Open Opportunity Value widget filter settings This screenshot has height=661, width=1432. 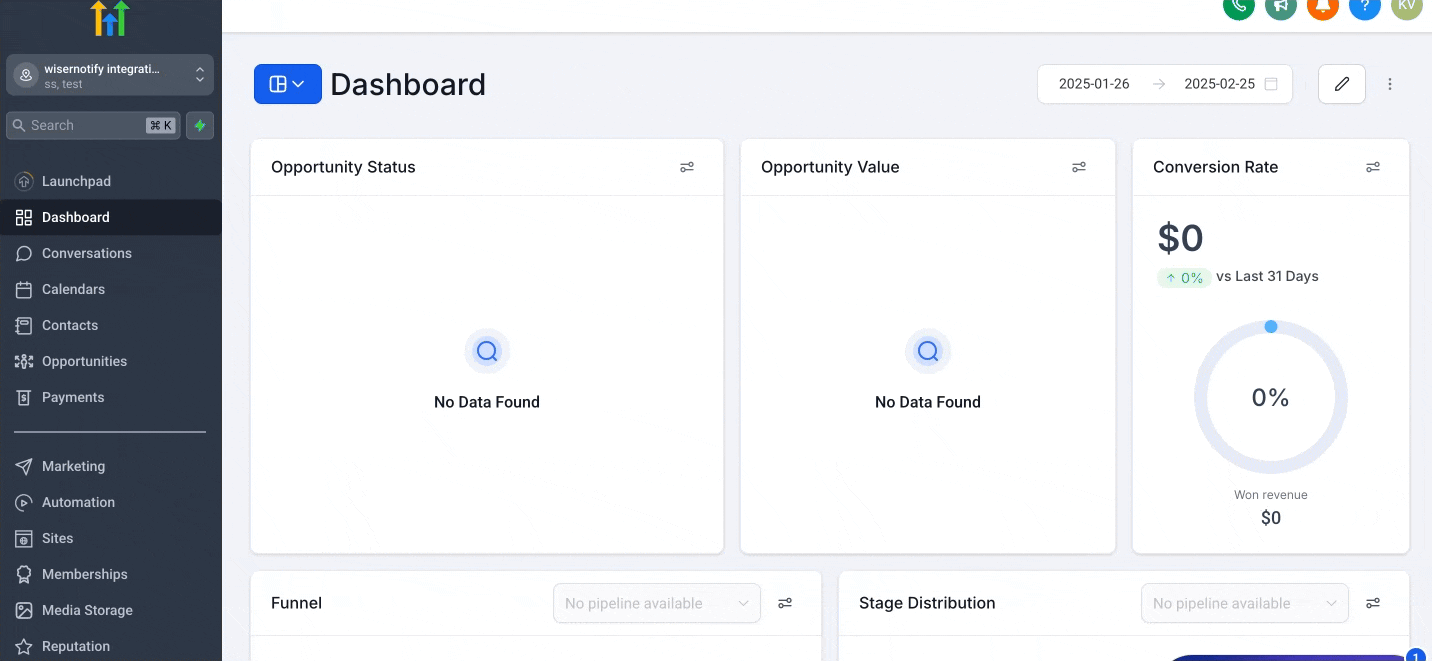1079,167
